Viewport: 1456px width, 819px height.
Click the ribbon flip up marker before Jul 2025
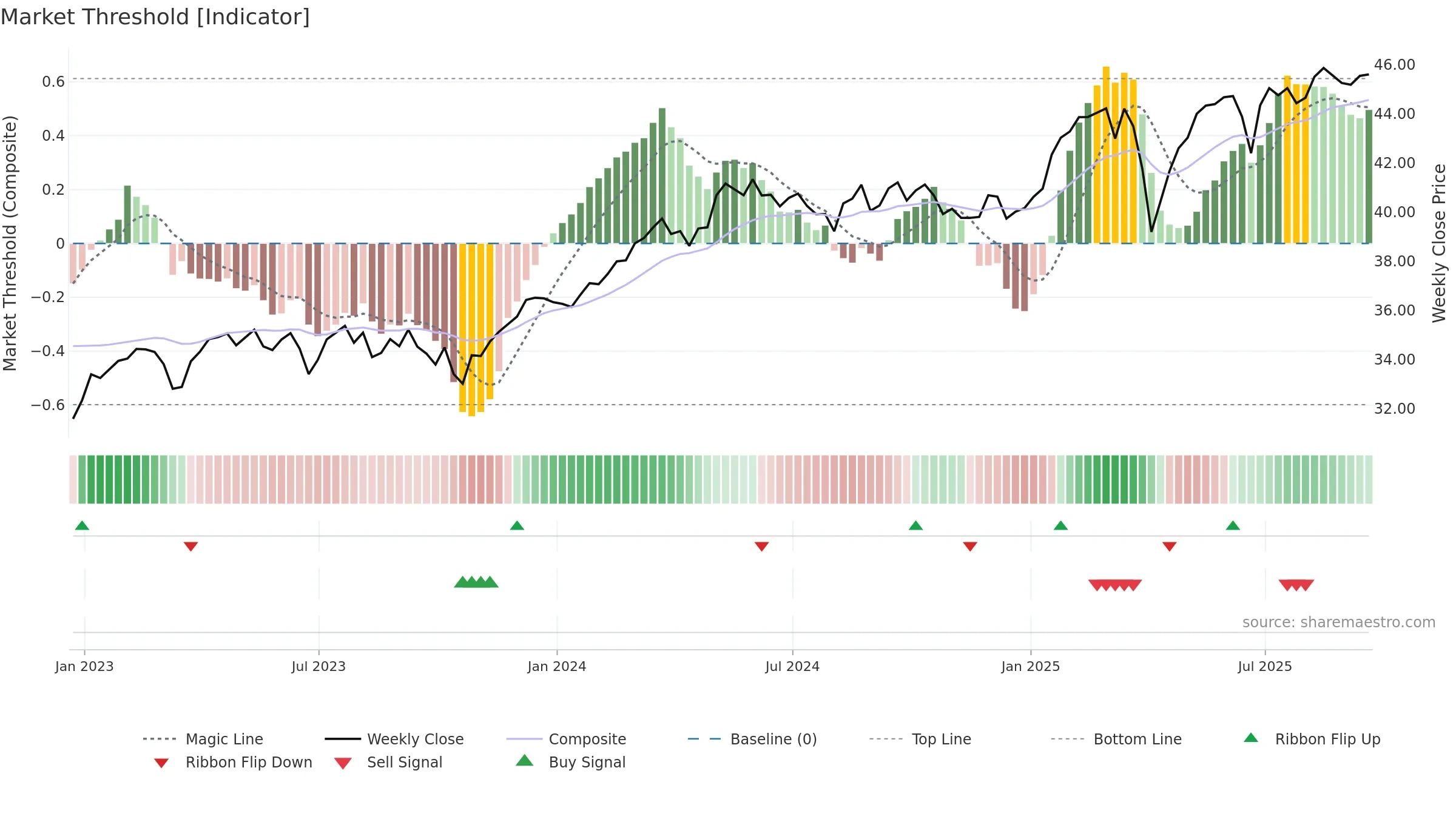coord(1233,525)
